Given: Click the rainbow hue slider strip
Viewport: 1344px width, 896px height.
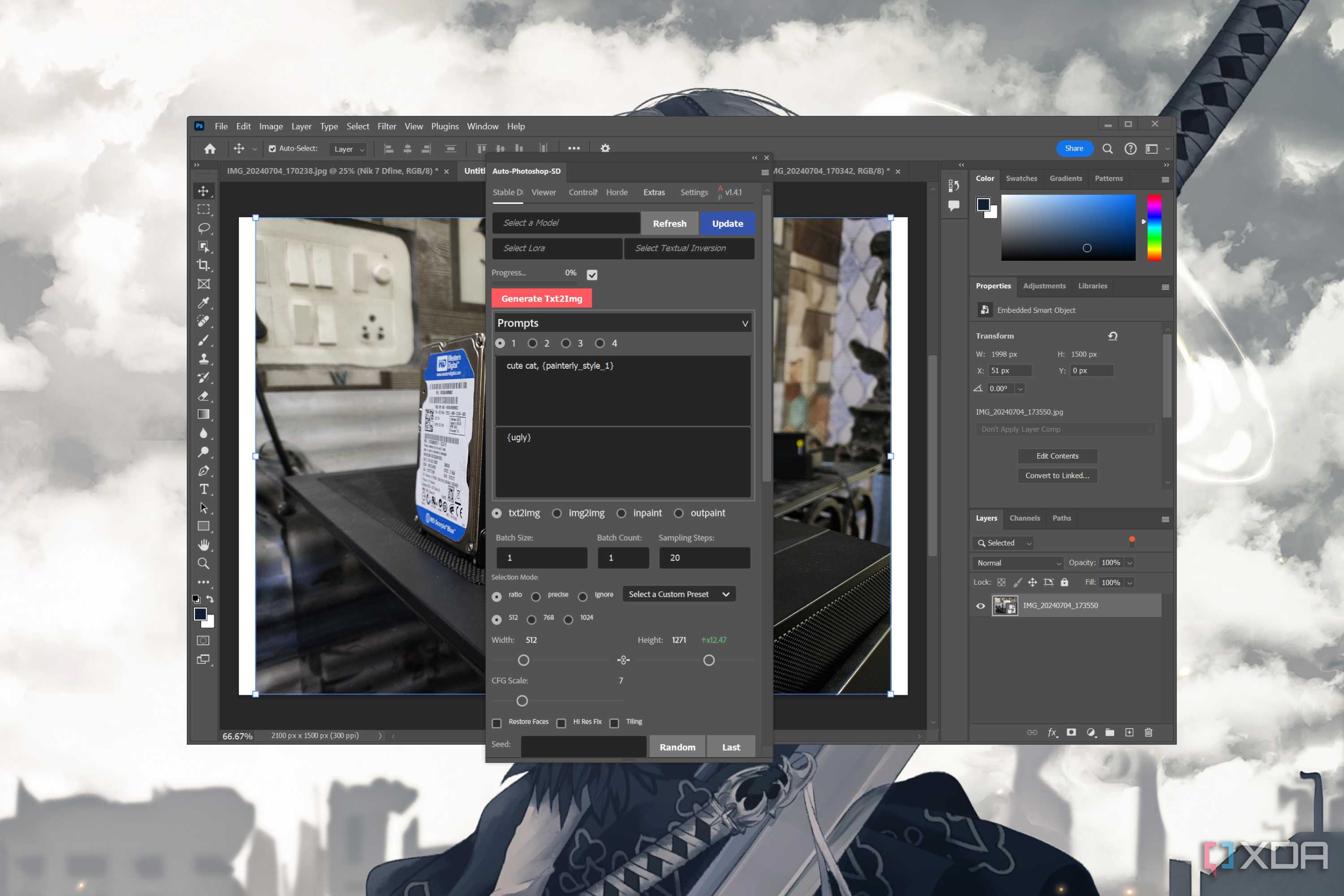Looking at the screenshot, I should point(1154,228).
